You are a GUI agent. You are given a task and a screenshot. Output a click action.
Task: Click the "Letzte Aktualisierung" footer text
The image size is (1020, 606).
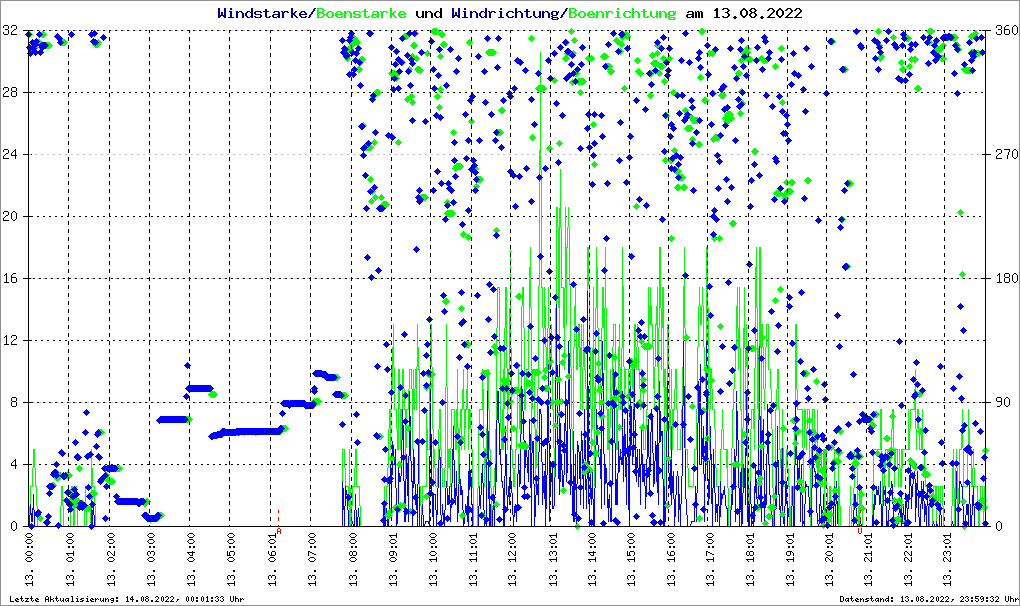click(125, 599)
